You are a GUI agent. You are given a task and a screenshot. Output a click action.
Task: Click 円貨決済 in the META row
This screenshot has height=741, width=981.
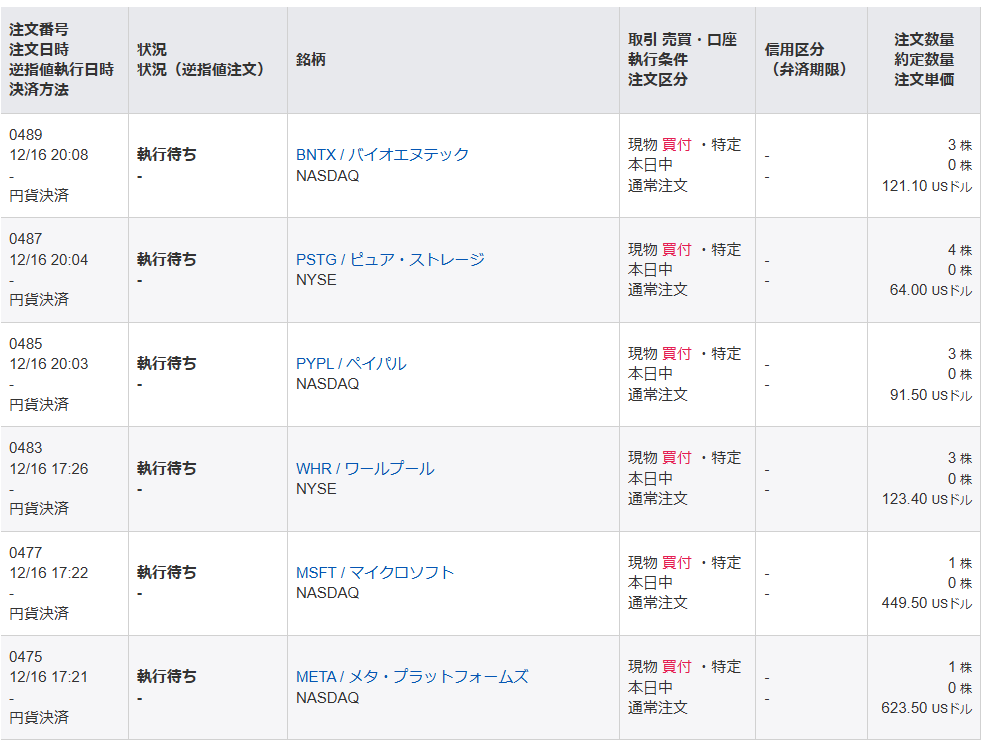[x=39, y=717]
